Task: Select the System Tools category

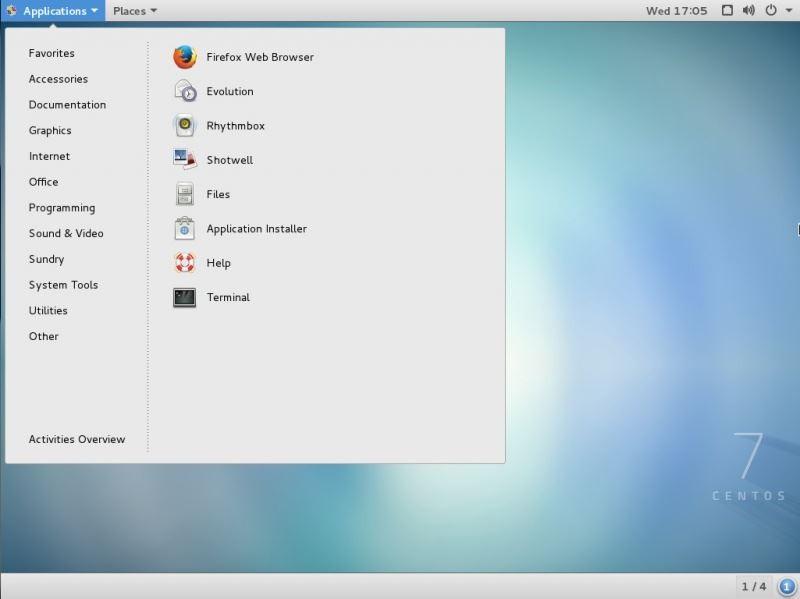Action: (63, 285)
